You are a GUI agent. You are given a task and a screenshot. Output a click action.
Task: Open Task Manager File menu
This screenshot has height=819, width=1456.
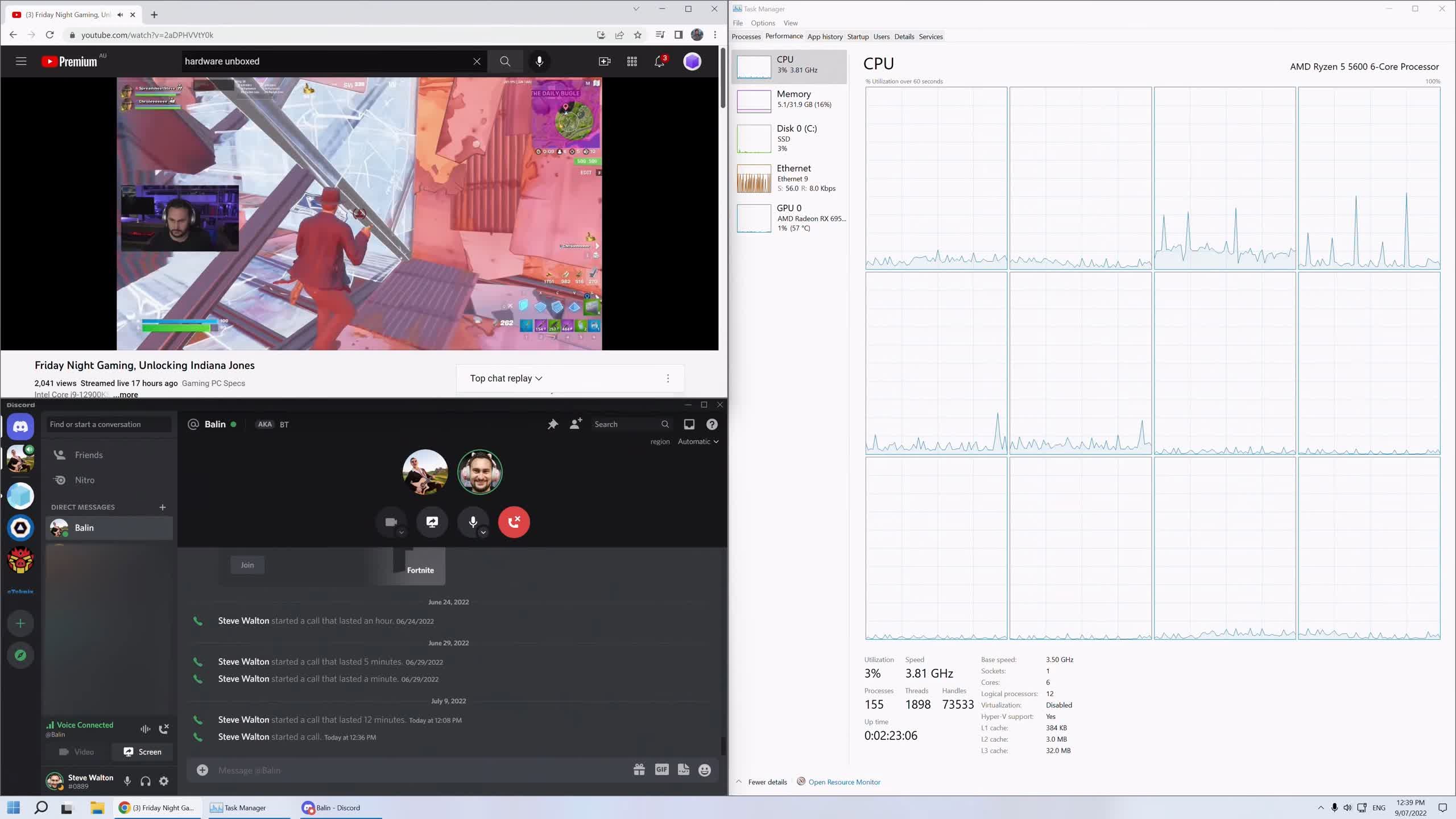(738, 23)
